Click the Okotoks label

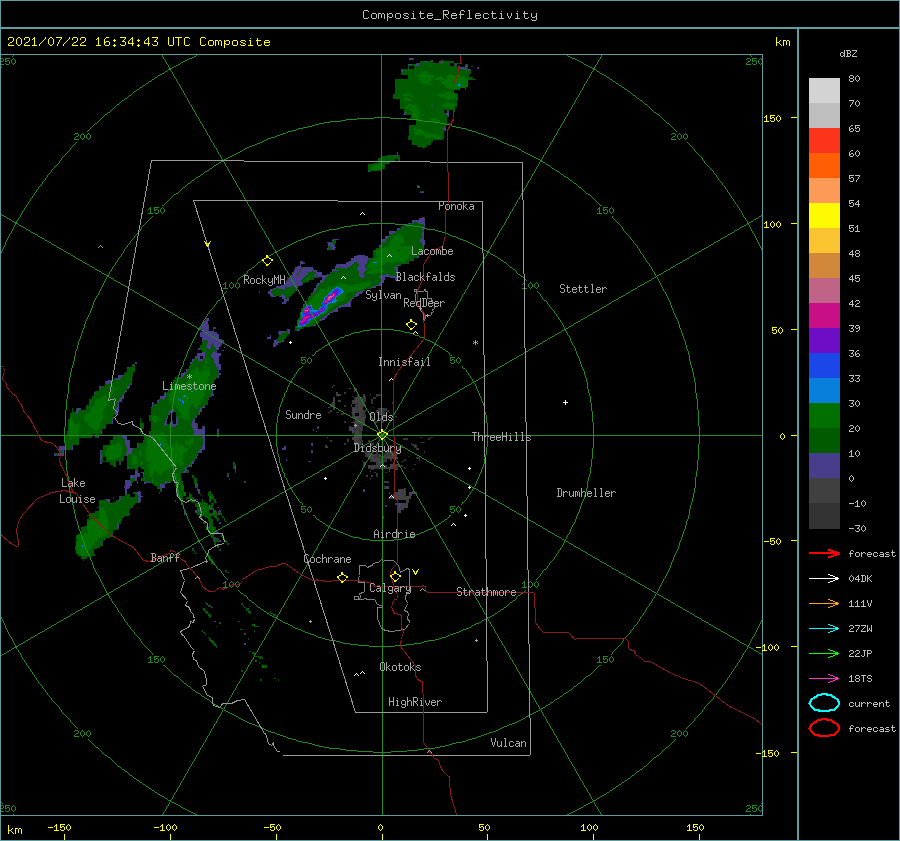coord(400,667)
